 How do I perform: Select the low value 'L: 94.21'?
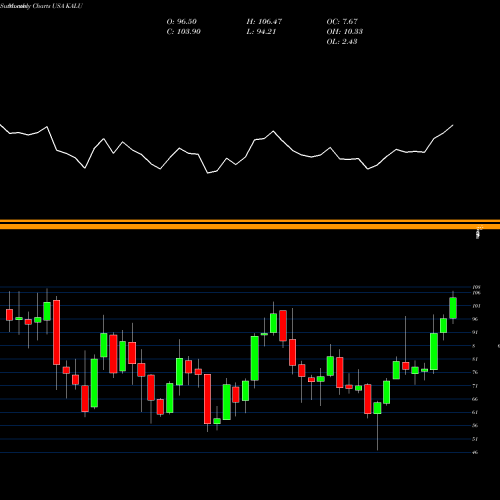click(261, 32)
